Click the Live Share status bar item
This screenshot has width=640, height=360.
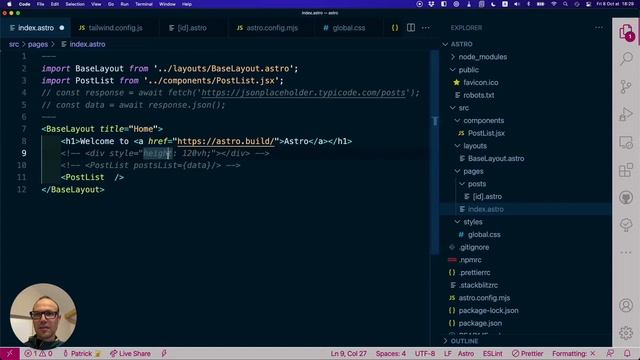coord(130,353)
